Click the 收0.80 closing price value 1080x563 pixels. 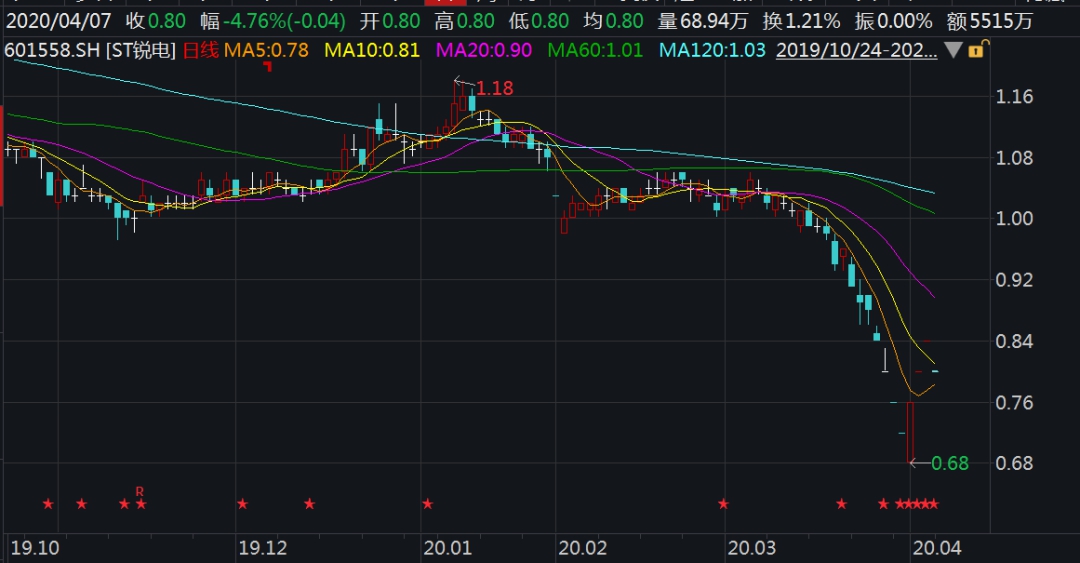pyautogui.click(x=156, y=21)
